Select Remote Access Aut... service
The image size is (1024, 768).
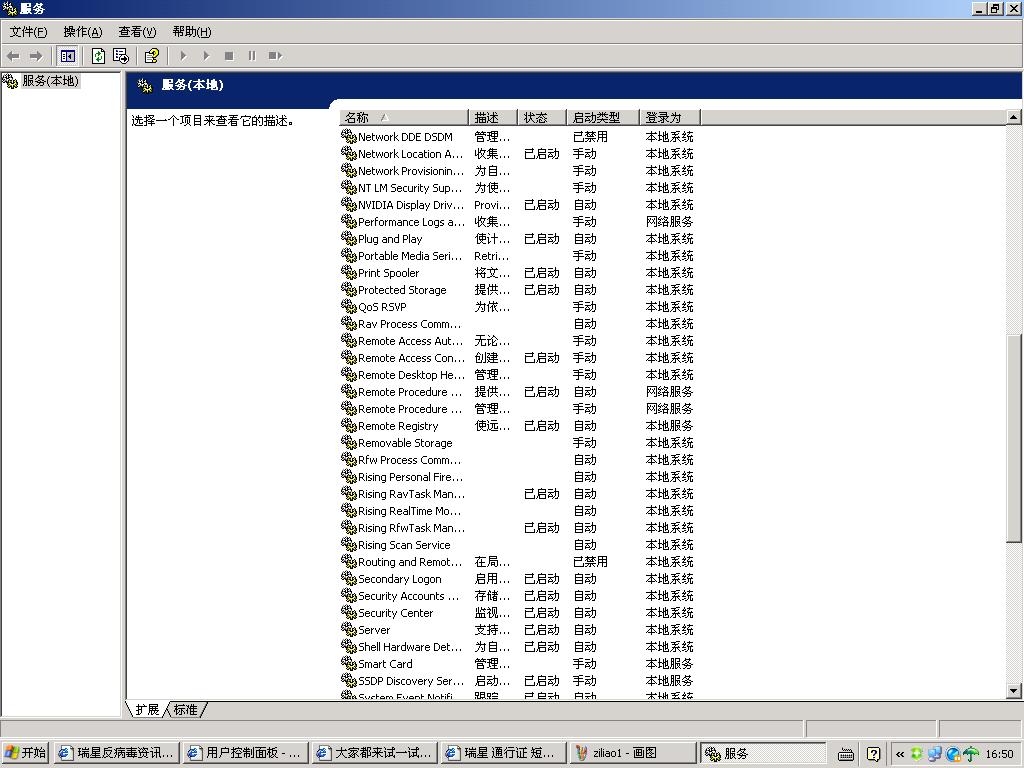coord(410,341)
